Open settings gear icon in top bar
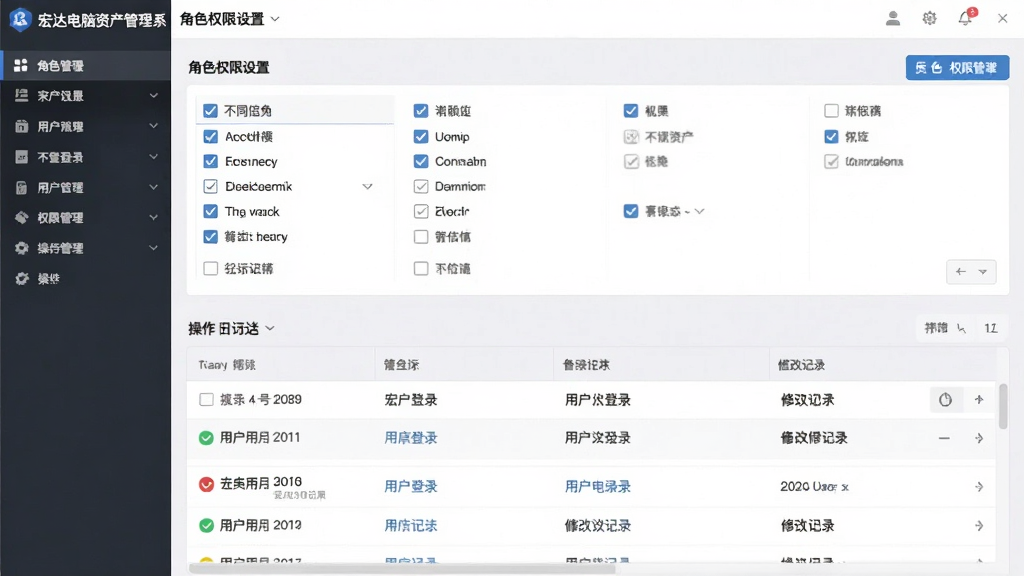This screenshot has height=576, width=1024. click(929, 18)
